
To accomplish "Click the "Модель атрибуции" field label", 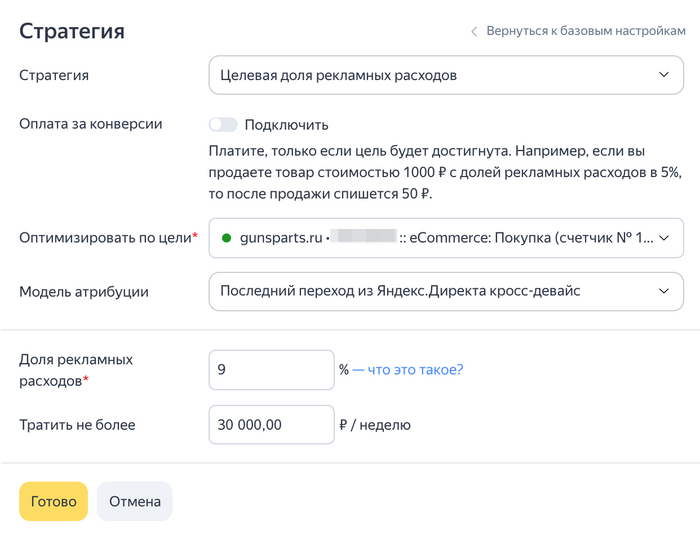I will 84,291.
